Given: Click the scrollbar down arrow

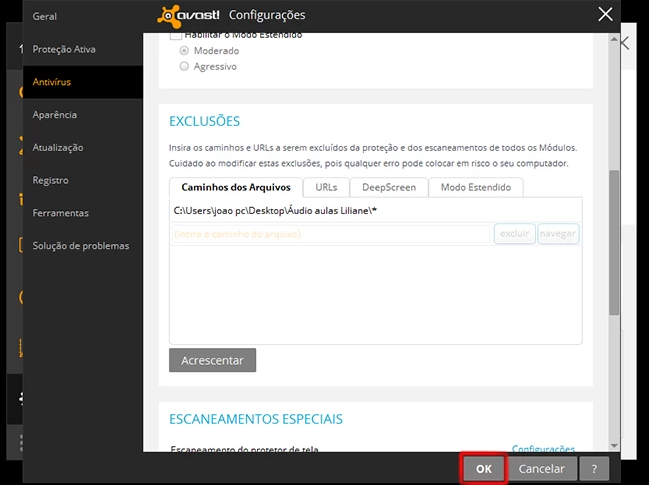Looking at the screenshot, I should click(614, 446).
